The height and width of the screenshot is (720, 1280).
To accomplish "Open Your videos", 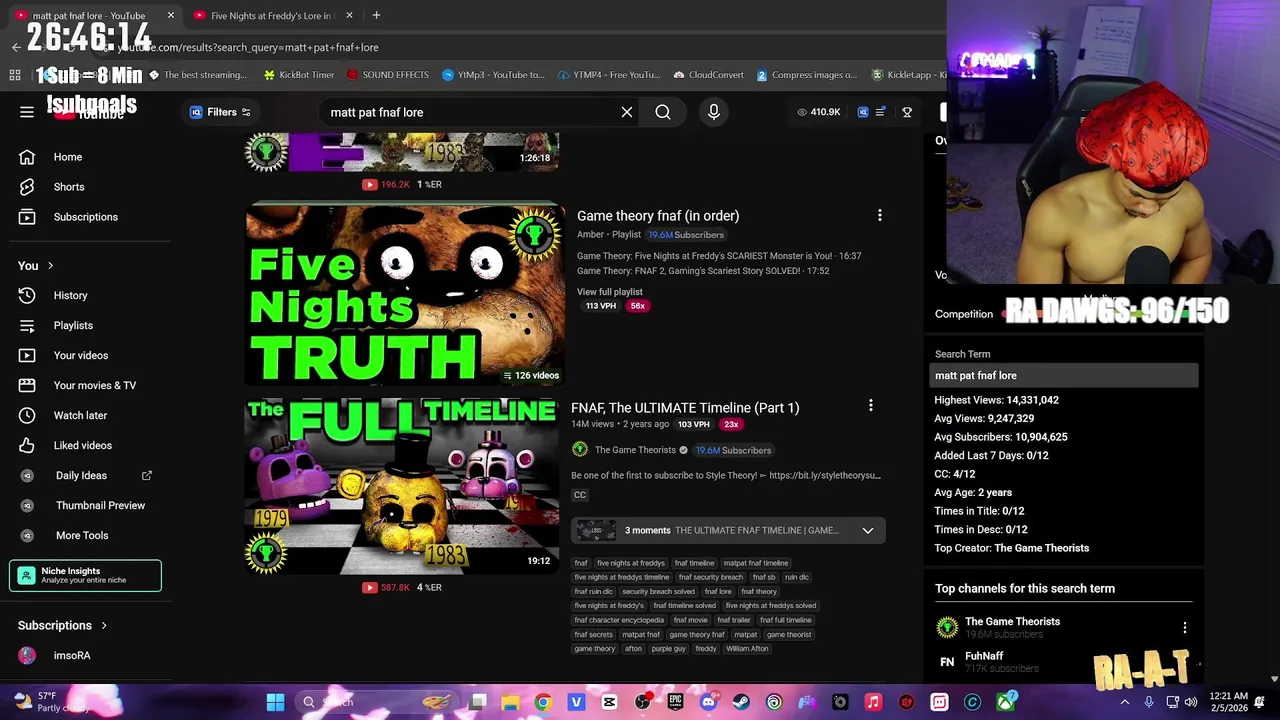I will point(80,356).
